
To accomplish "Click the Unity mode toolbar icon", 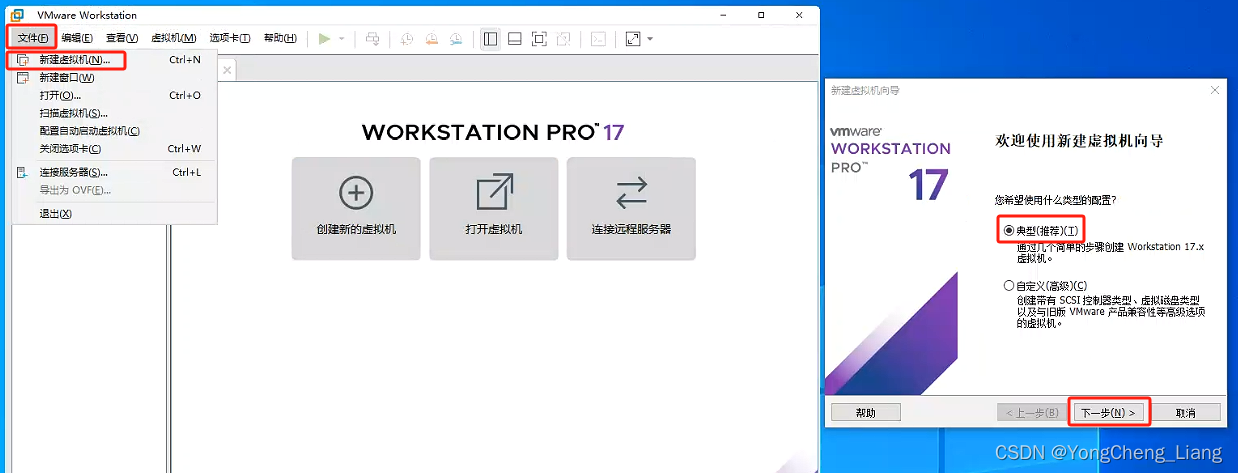I will (x=564, y=38).
